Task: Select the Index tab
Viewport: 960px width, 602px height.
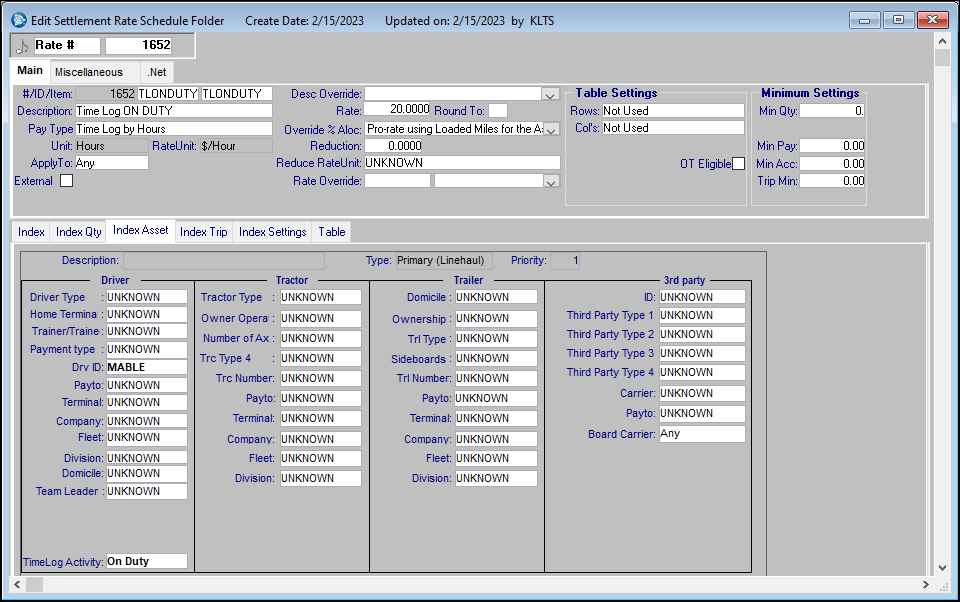Action: [31, 232]
